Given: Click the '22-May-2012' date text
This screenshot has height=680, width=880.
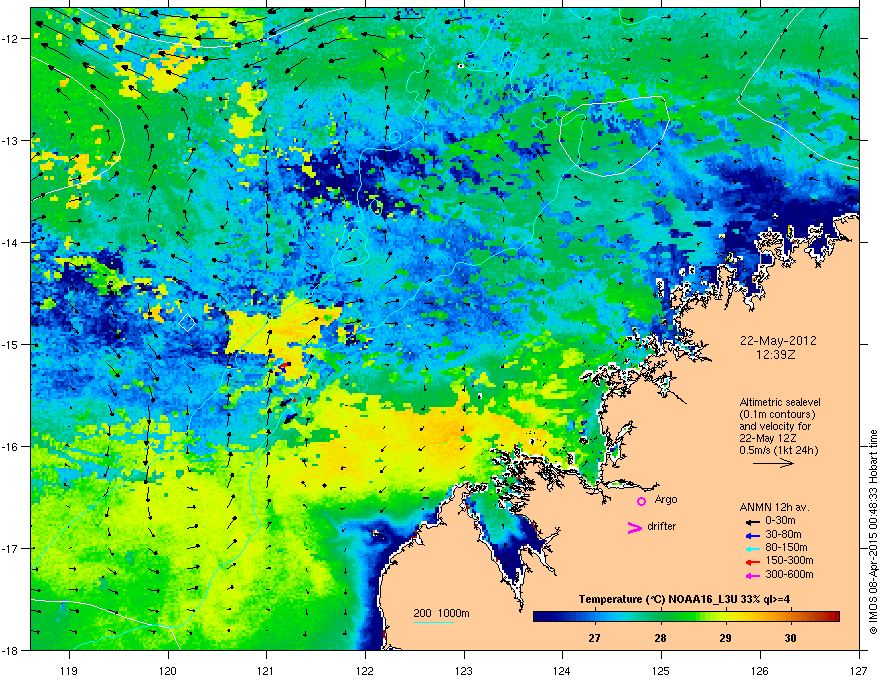Looking at the screenshot, I should pyautogui.click(x=778, y=341).
